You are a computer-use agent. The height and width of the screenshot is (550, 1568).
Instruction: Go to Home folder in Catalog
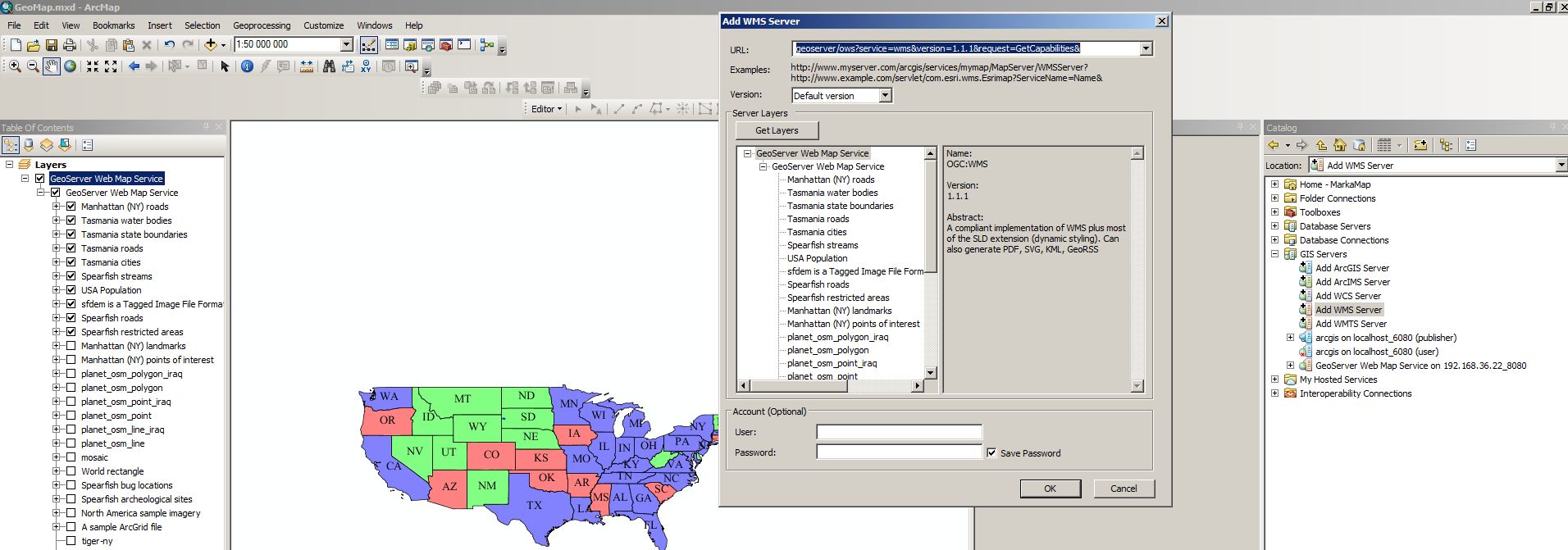1340,145
